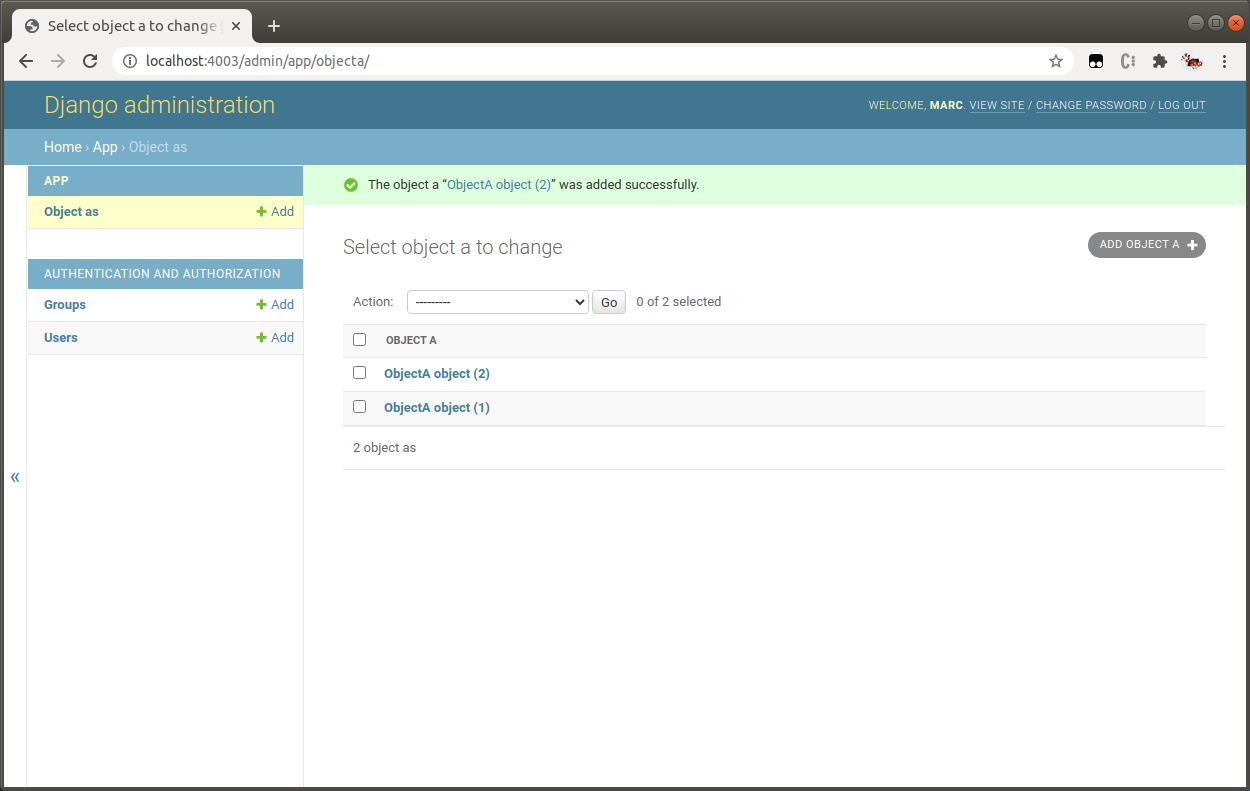This screenshot has width=1250, height=791.
Task: Click the '0 of 2 selected' text
Action: click(678, 302)
